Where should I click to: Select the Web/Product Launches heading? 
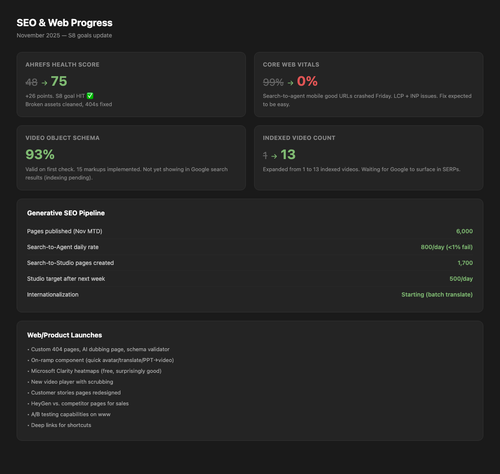pyautogui.click(x=64, y=335)
